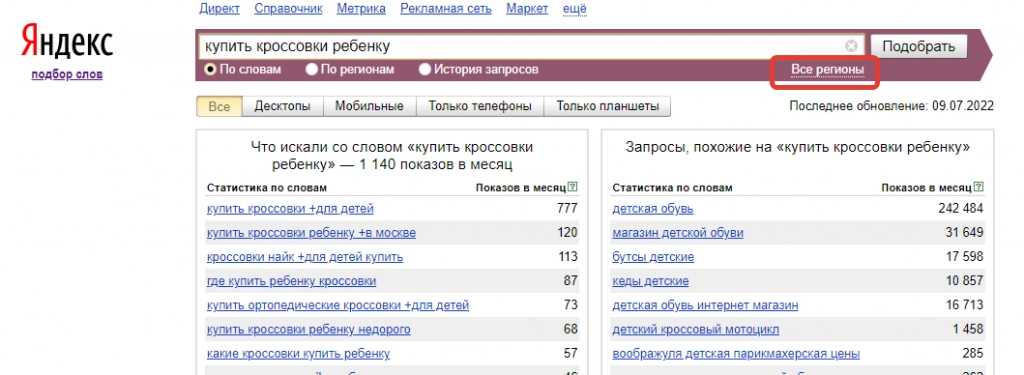
Task: Click the Подобрать button
Action: [x=918, y=46]
